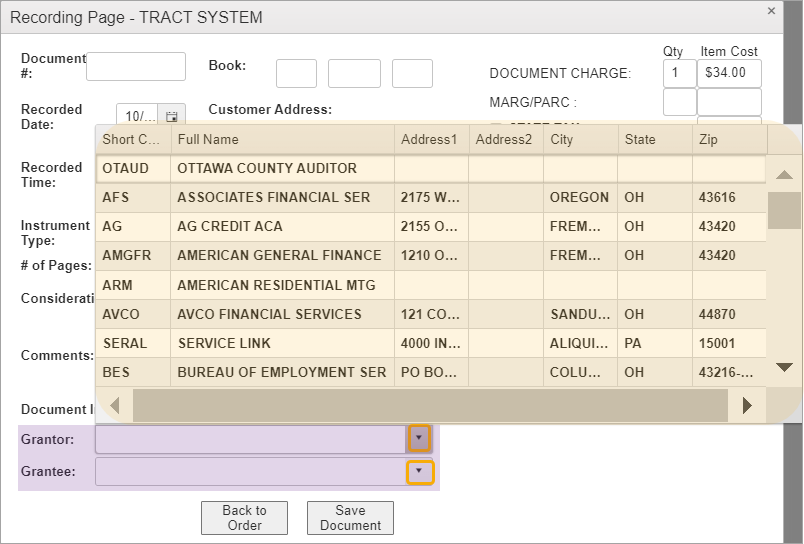804x544 pixels.
Task: Click the horizontal scrollbar track
Action: (x=430, y=405)
